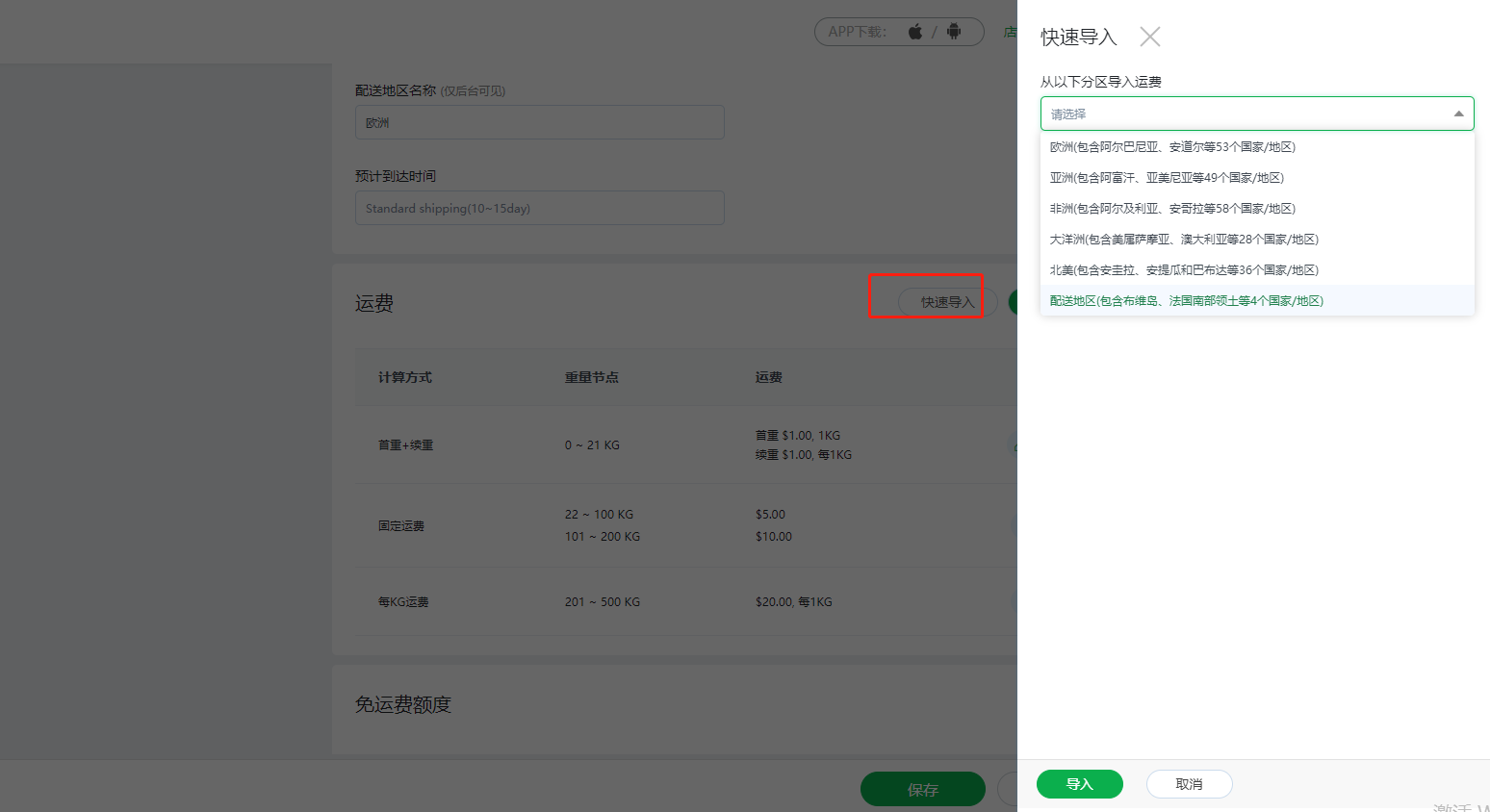Click the green 保存 button
The width and height of the screenshot is (1490, 812).
[x=922, y=789]
